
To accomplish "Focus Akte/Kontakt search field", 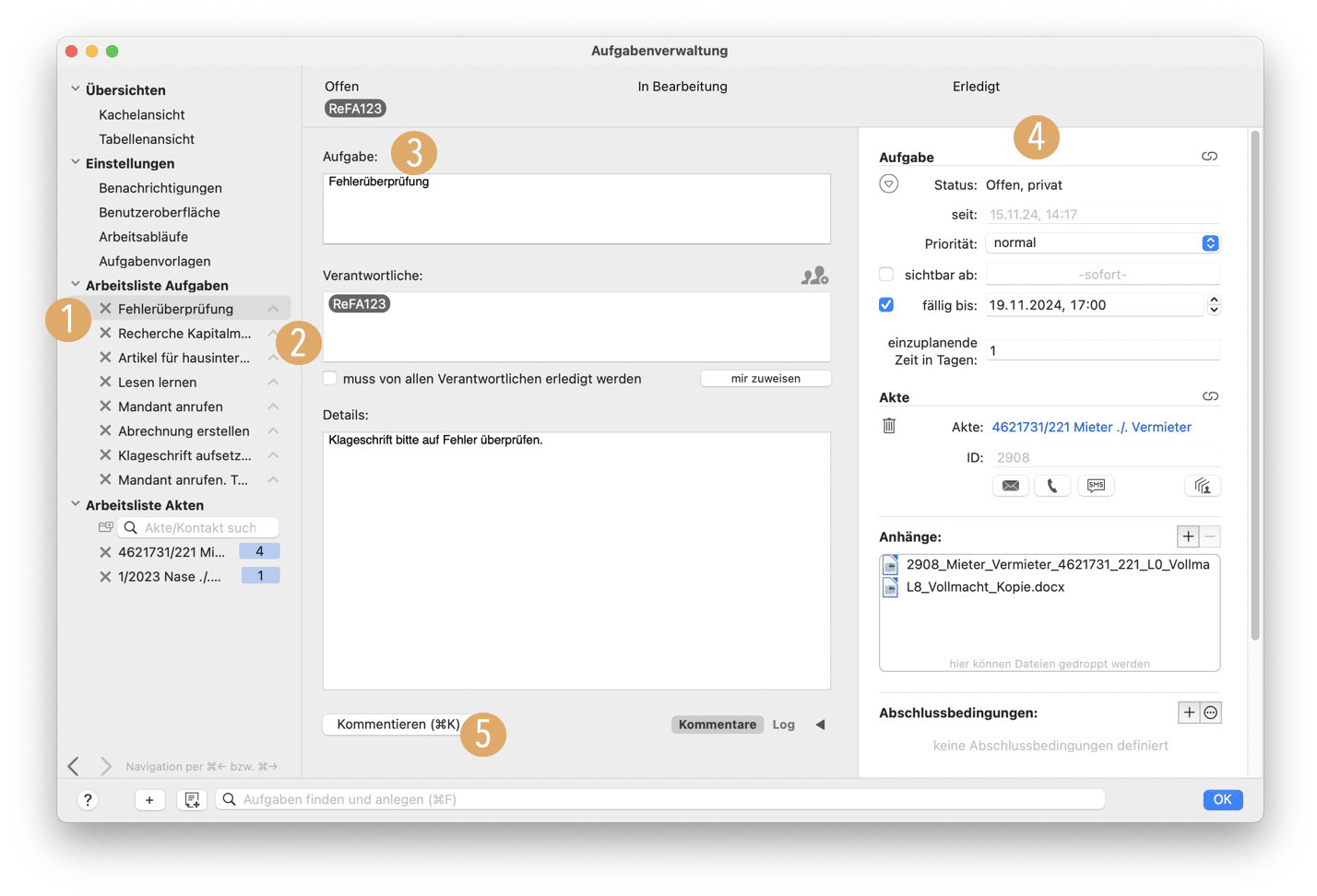I will tap(198, 527).
